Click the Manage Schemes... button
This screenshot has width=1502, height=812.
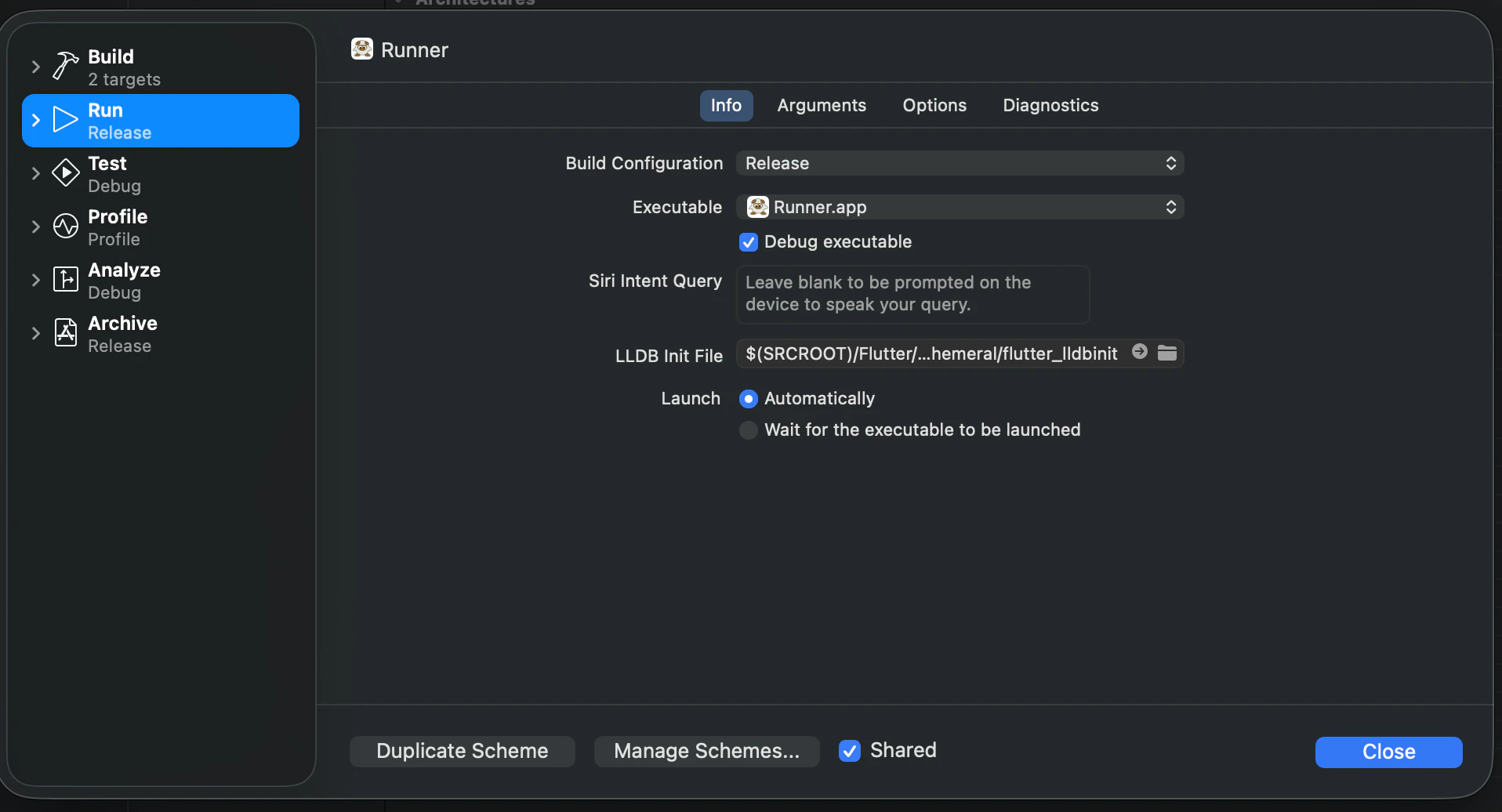click(x=707, y=751)
